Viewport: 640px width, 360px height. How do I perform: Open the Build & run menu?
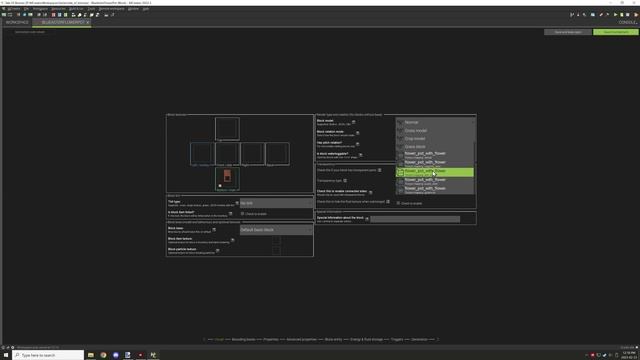pyautogui.click(x=76, y=9)
